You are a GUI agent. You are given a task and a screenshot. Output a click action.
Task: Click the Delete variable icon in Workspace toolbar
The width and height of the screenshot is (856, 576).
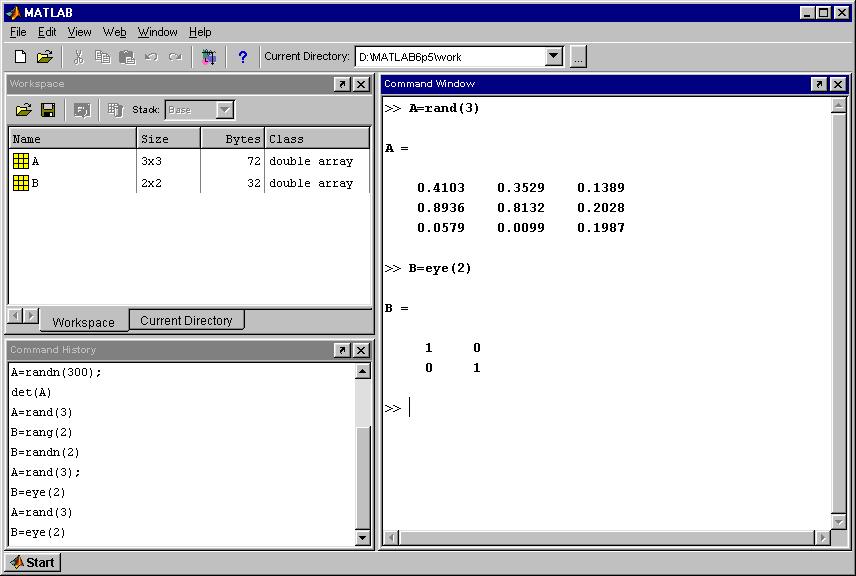(x=115, y=110)
